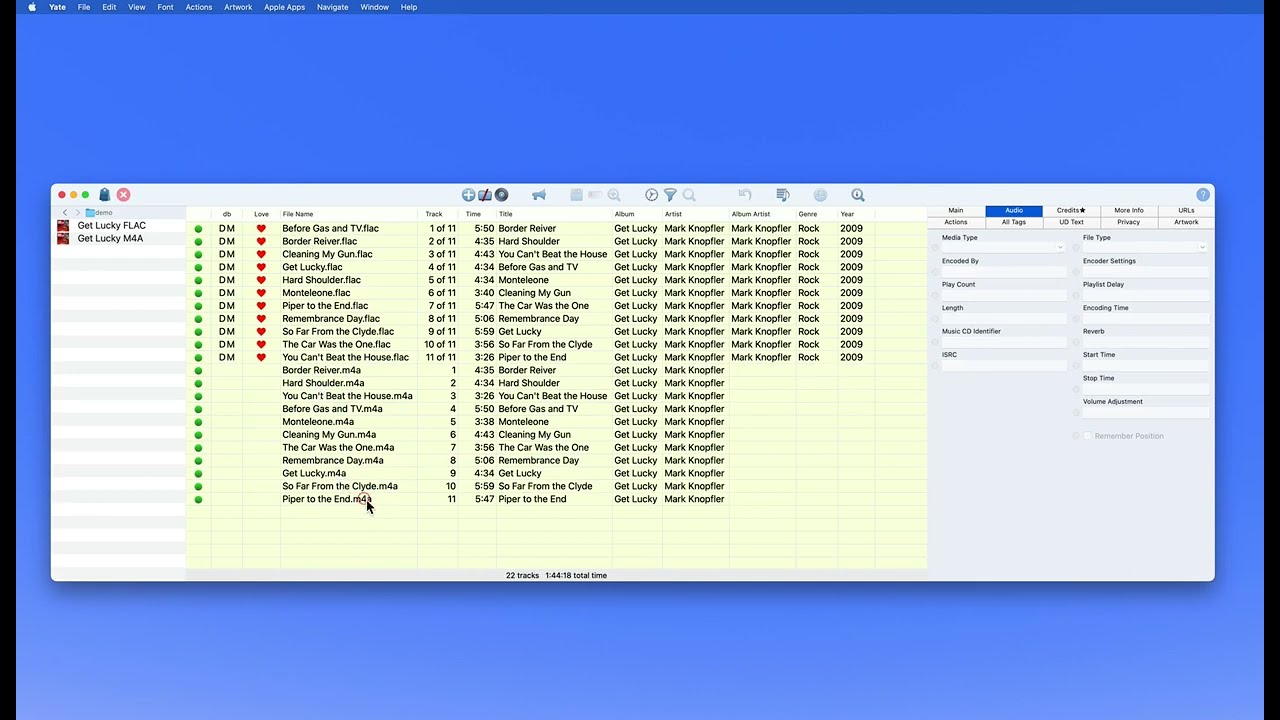Click the gray search magnifier beside the funnel
This screenshot has width=1280, height=720.
tap(689, 195)
